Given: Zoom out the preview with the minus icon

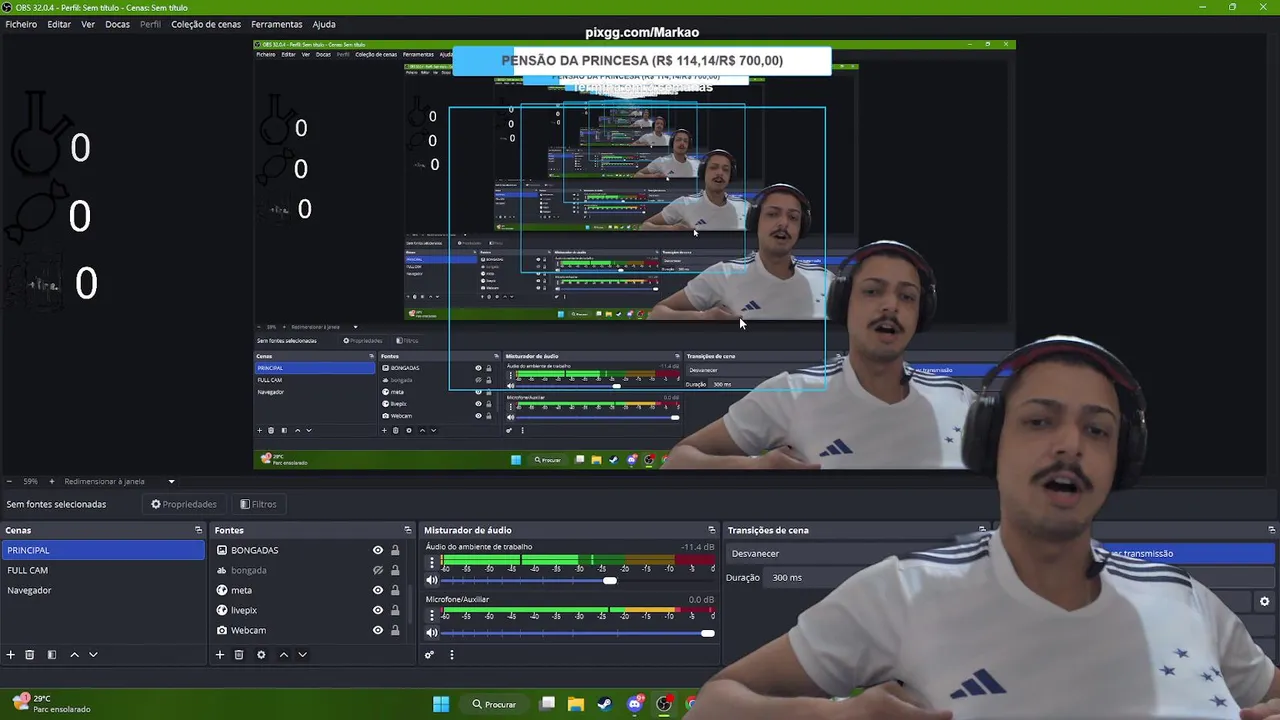Looking at the screenshot, I should (x=9, y=481).
